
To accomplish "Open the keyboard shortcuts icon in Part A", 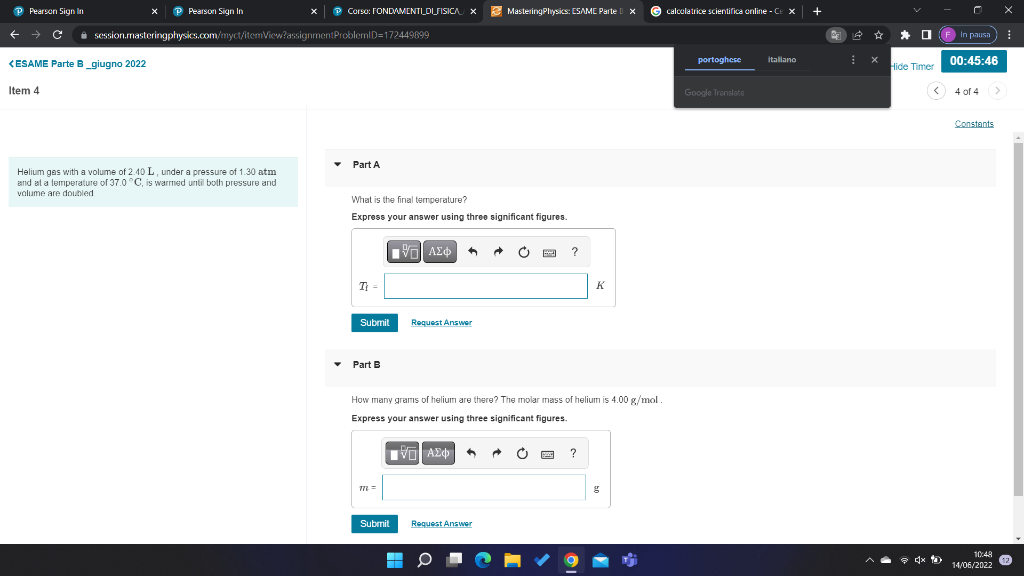I will (549, 251).
